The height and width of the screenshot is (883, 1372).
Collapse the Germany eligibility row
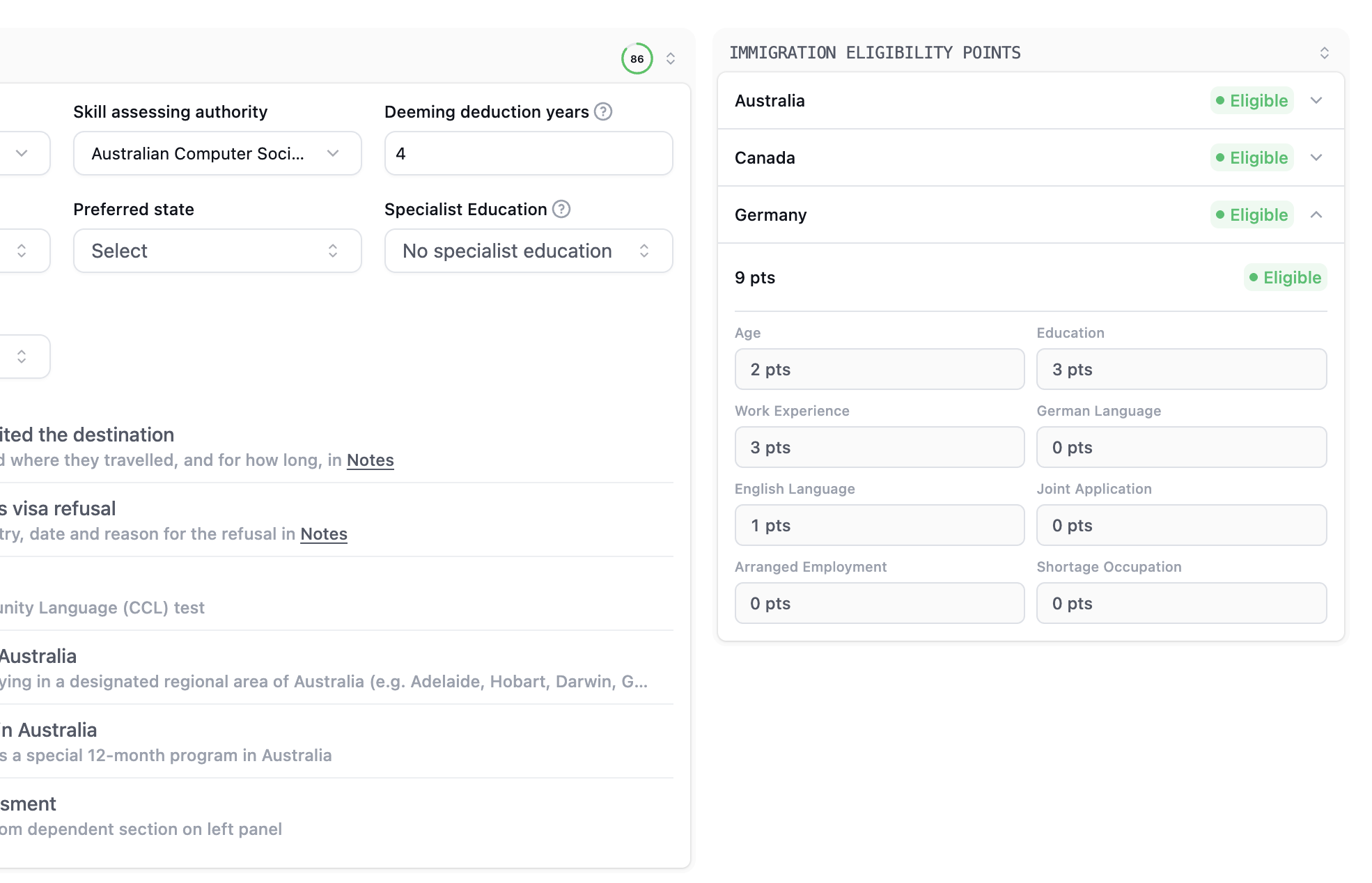pyautogui.click(x=1316, y=214)
